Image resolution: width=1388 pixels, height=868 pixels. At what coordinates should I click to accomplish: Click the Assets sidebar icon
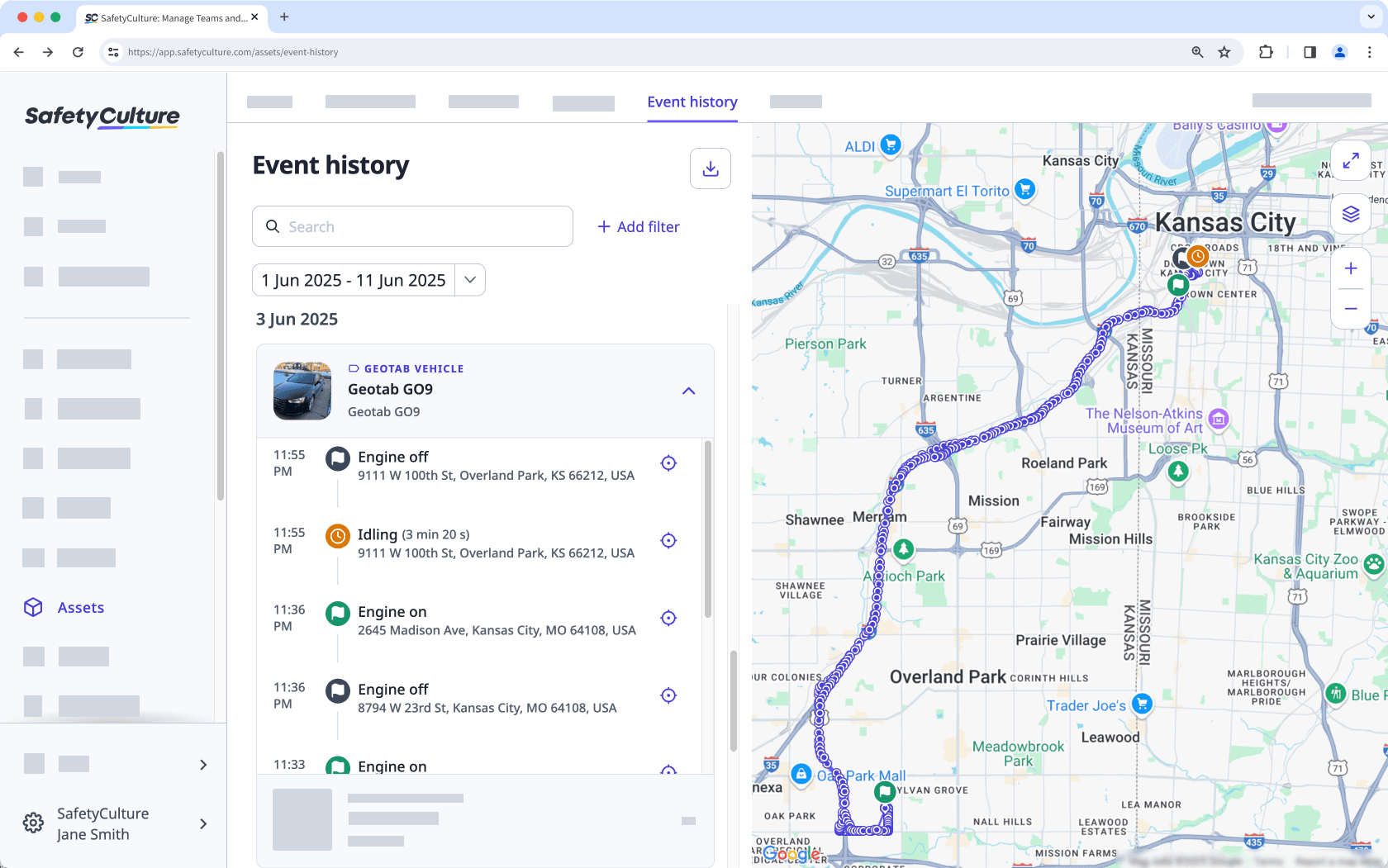33,607
